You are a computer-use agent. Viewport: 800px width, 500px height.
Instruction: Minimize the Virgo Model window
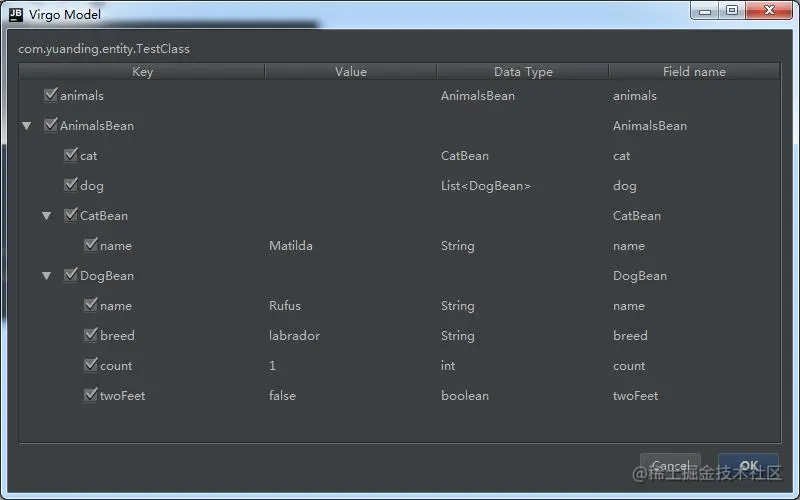[705, 11]
